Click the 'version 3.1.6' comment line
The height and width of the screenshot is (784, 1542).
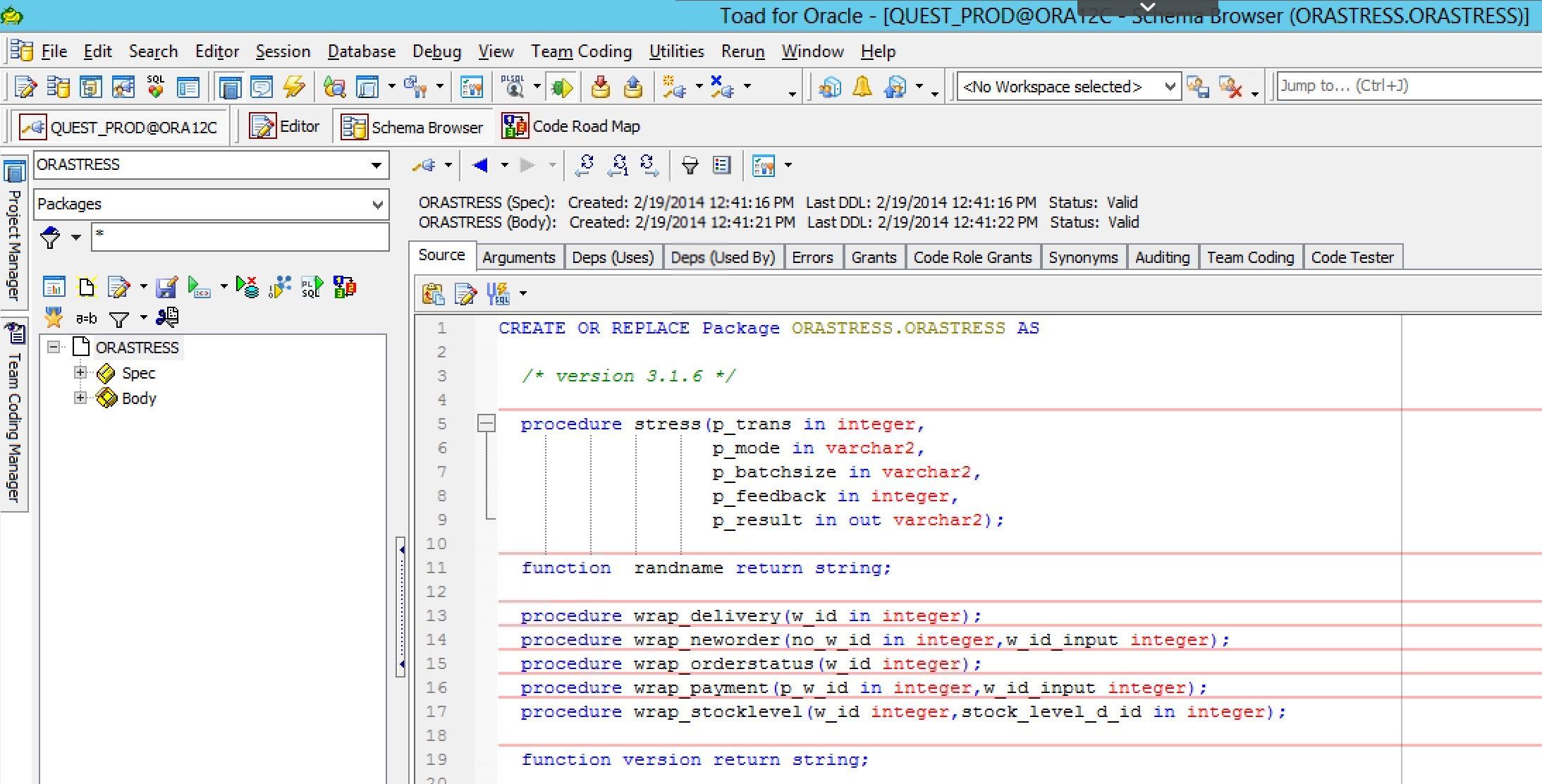click(x=629, y=376)
